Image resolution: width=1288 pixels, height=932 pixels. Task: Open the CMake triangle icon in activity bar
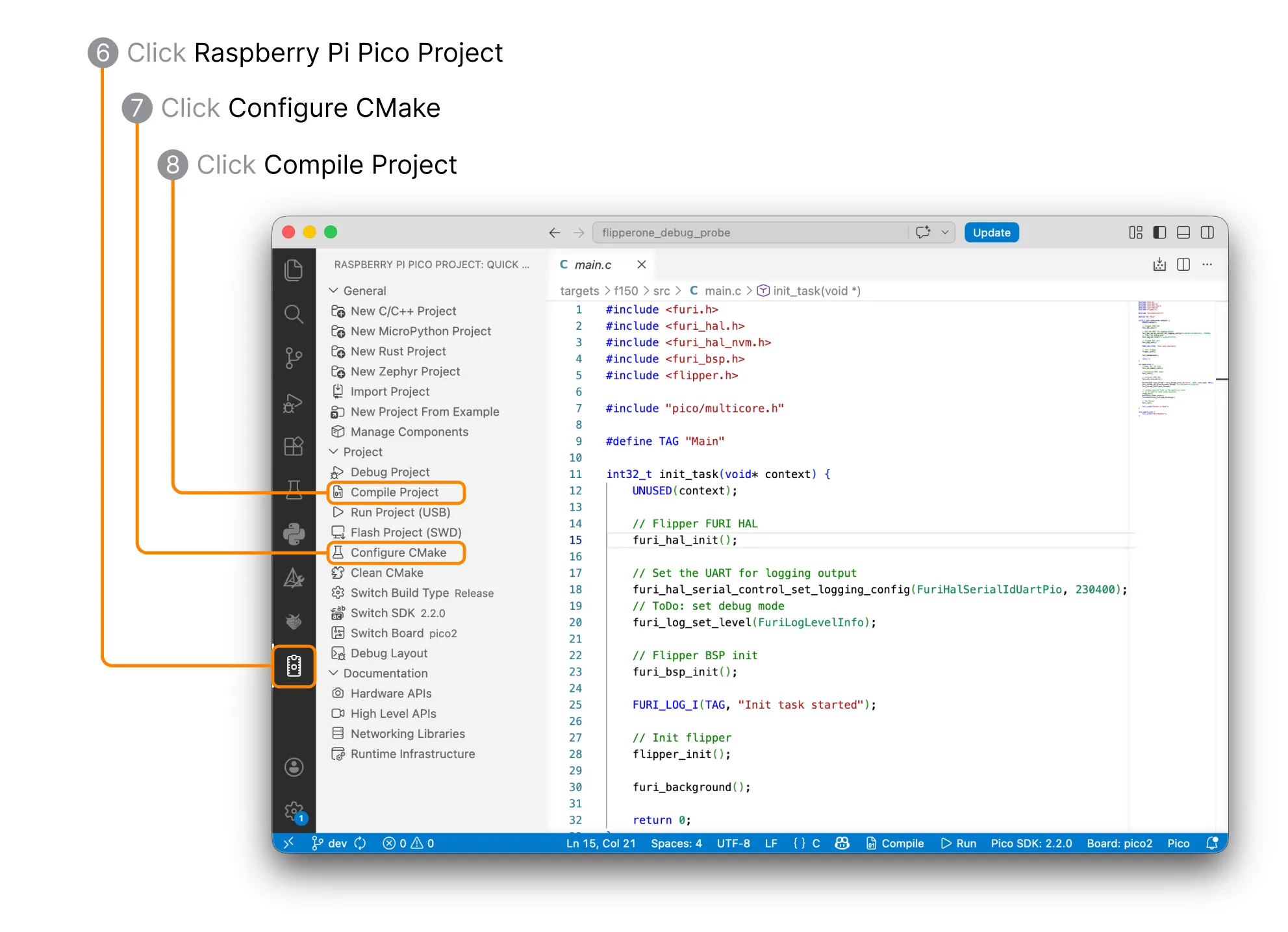click(x=294, y=577)
